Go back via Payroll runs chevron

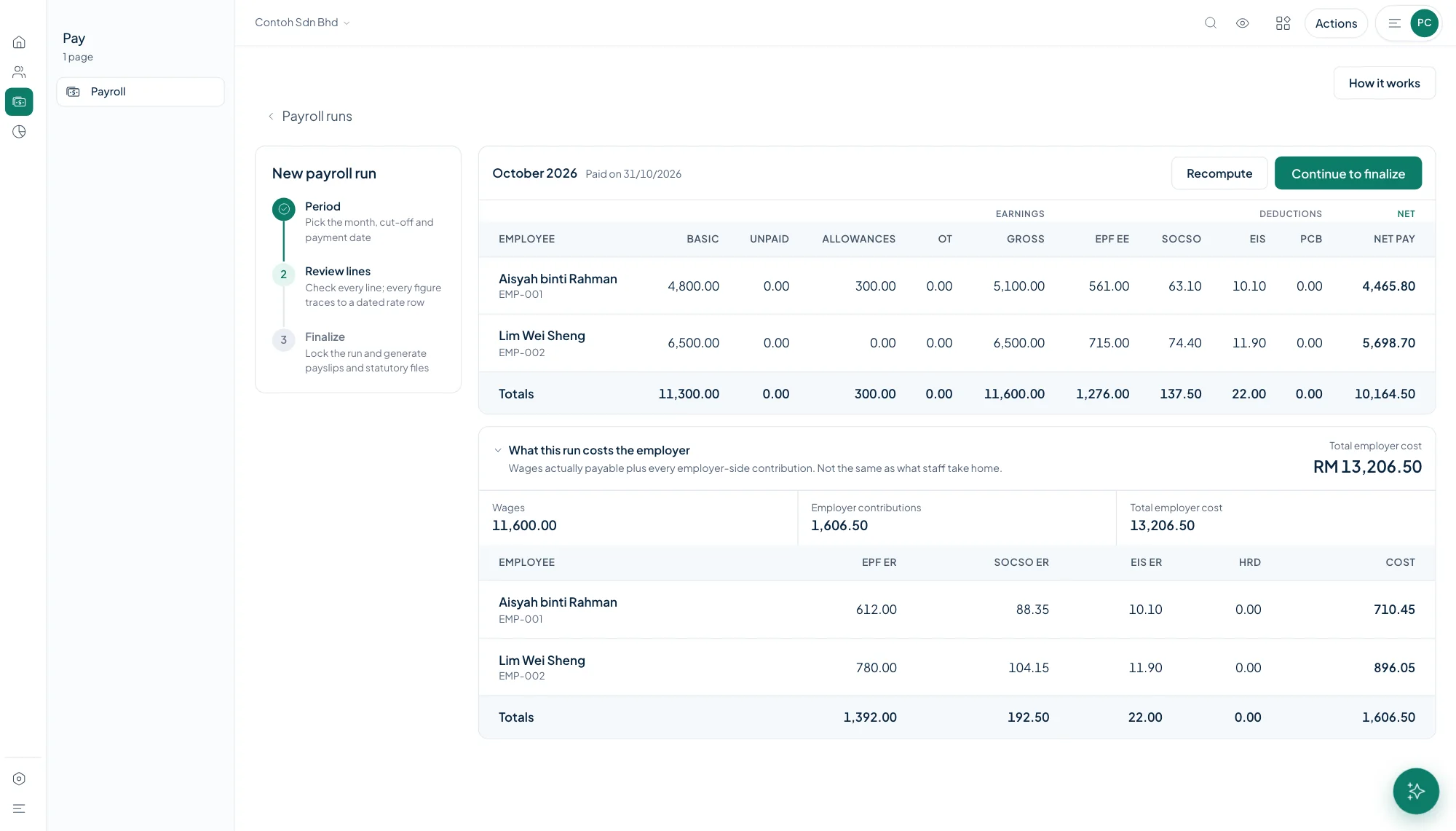click(271, 117)
